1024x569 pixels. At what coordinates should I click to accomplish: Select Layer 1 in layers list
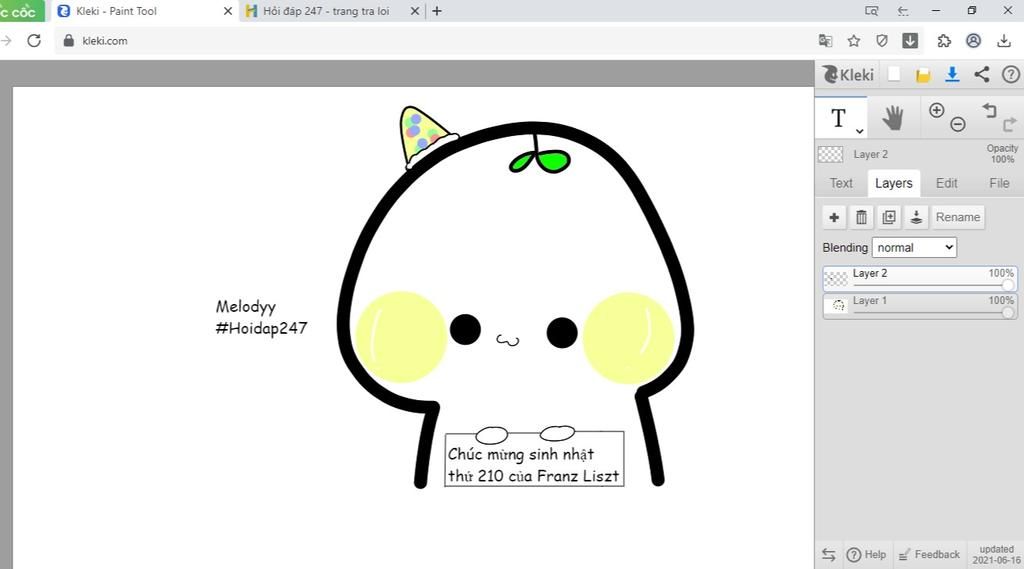click(x=920, y=306)
